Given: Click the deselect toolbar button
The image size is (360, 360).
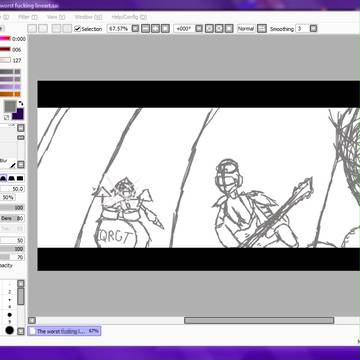Looking at the screenshot, I should click(56, 29).
